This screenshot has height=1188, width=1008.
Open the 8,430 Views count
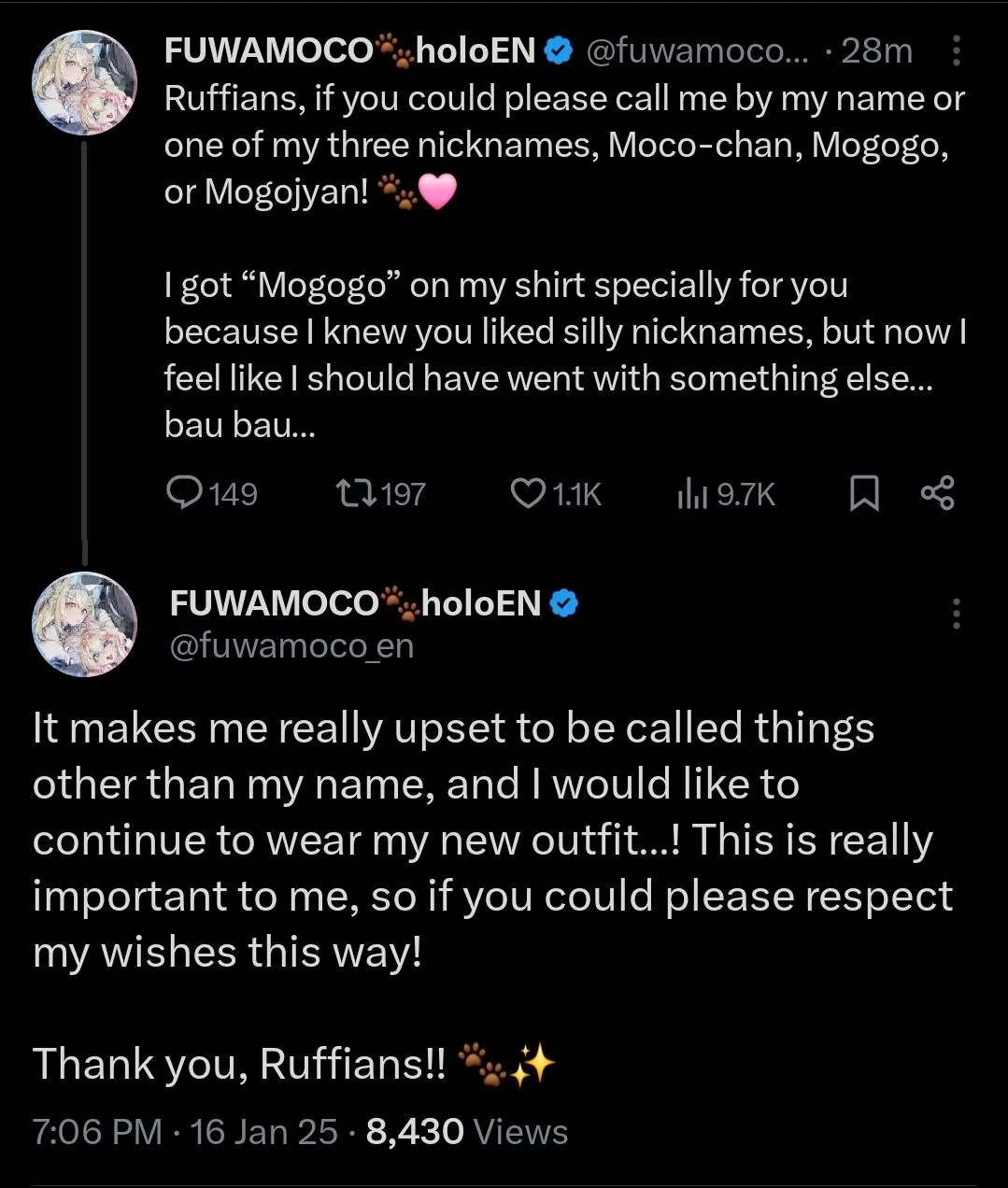coord(467,1131)
